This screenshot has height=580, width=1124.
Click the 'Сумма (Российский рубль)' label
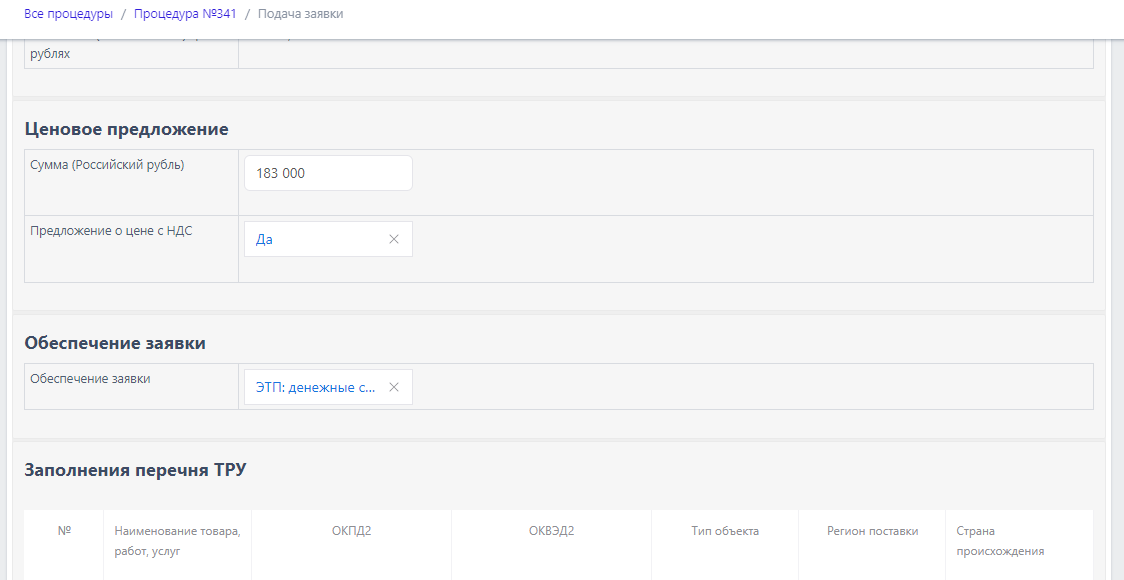pyautogui.click(x=107, y=165)
